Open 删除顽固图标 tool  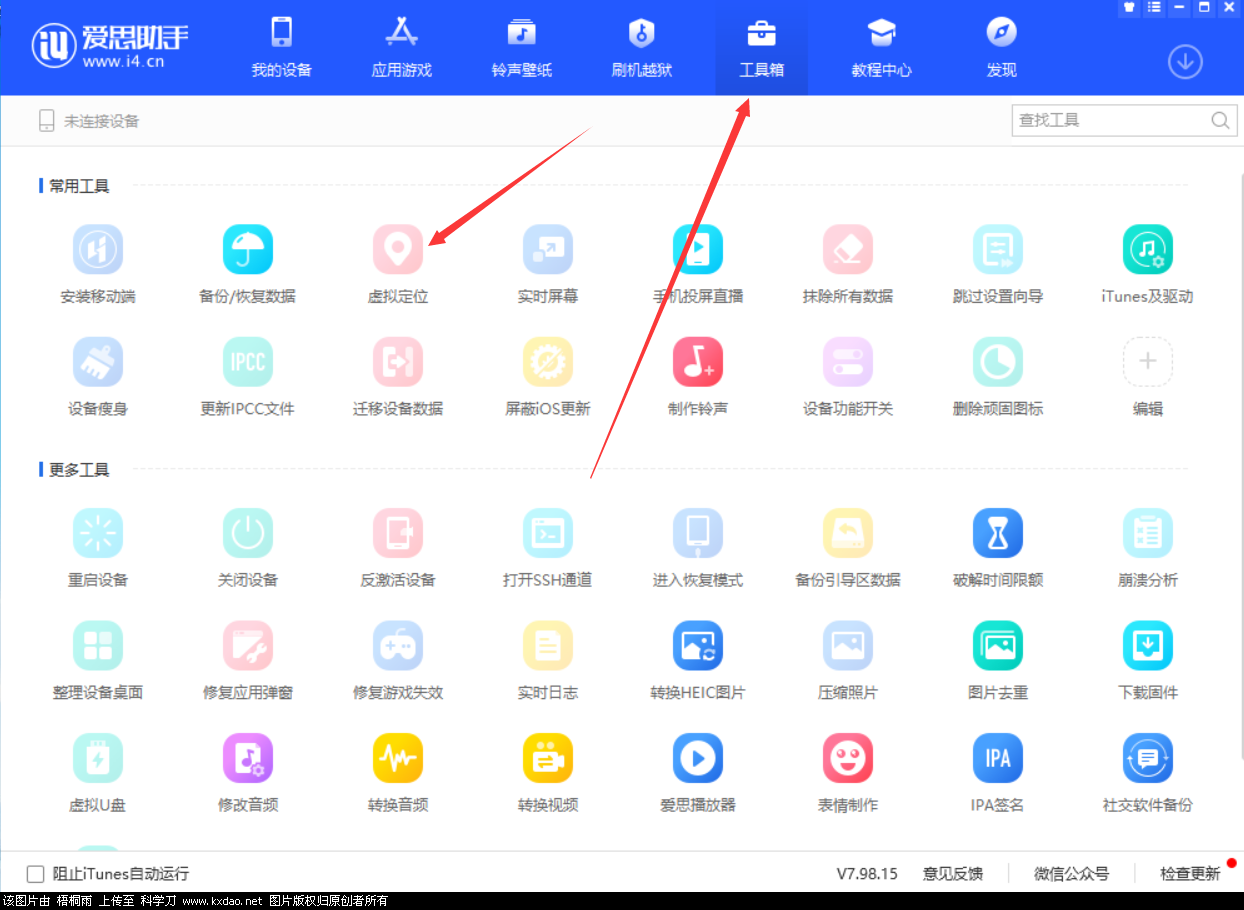click(x=998, y=361)
